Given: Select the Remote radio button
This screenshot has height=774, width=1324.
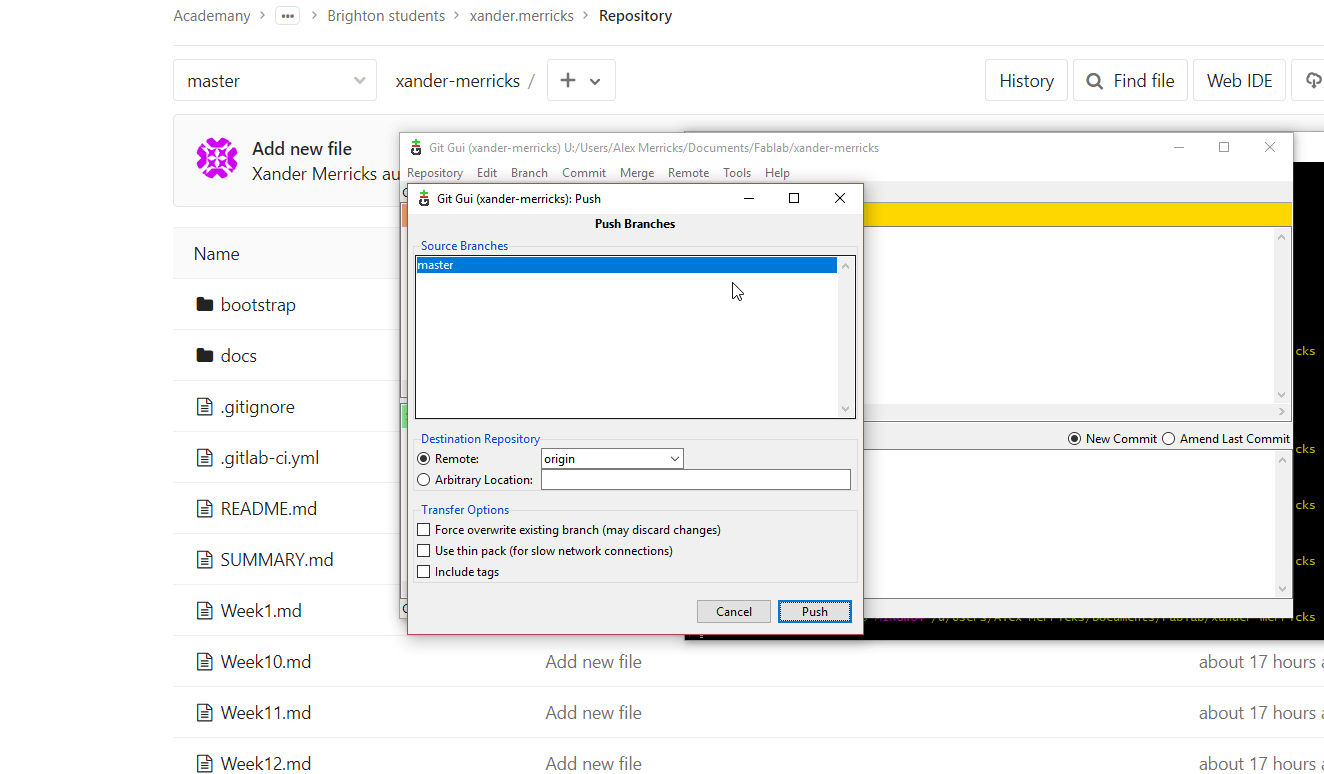Looking at the screenshot, I should coord(424,459).
